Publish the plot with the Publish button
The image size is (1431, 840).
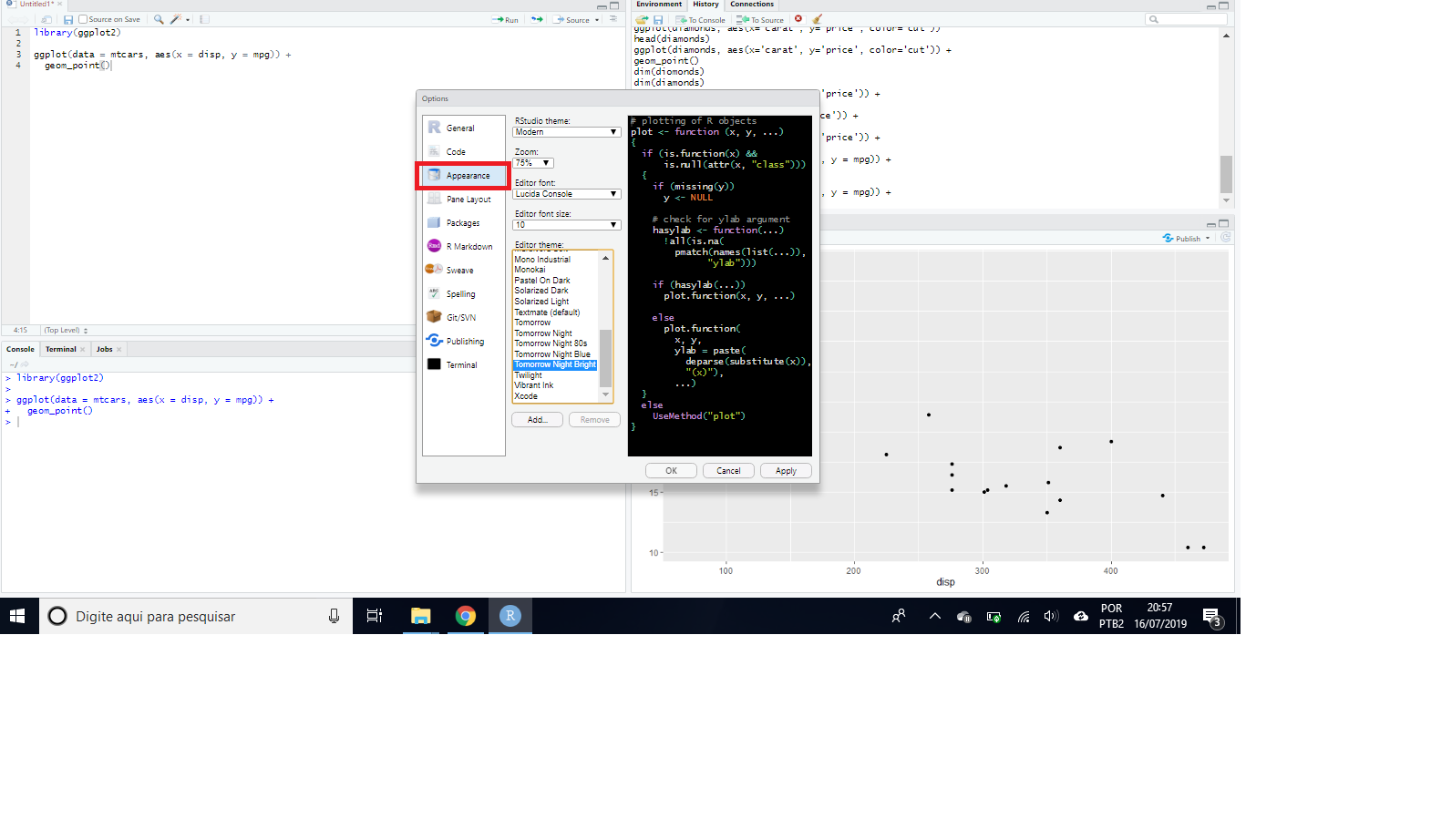pos(1182,239)
